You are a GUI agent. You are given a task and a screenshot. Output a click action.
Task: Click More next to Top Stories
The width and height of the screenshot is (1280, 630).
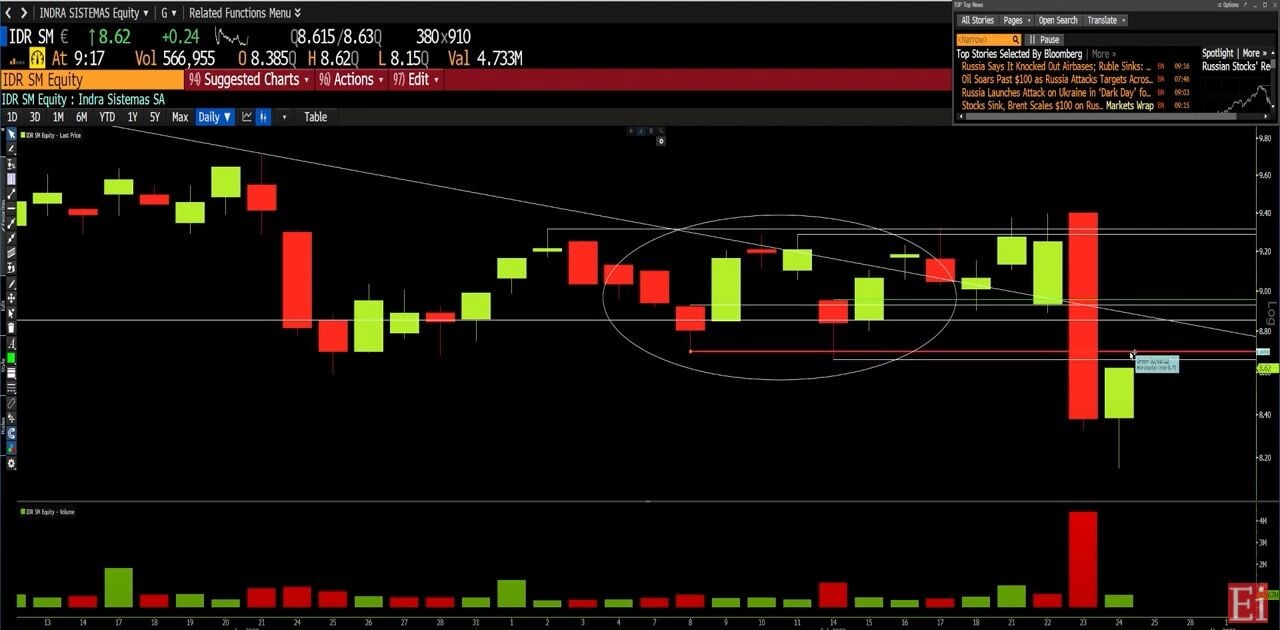point(1104,54)
